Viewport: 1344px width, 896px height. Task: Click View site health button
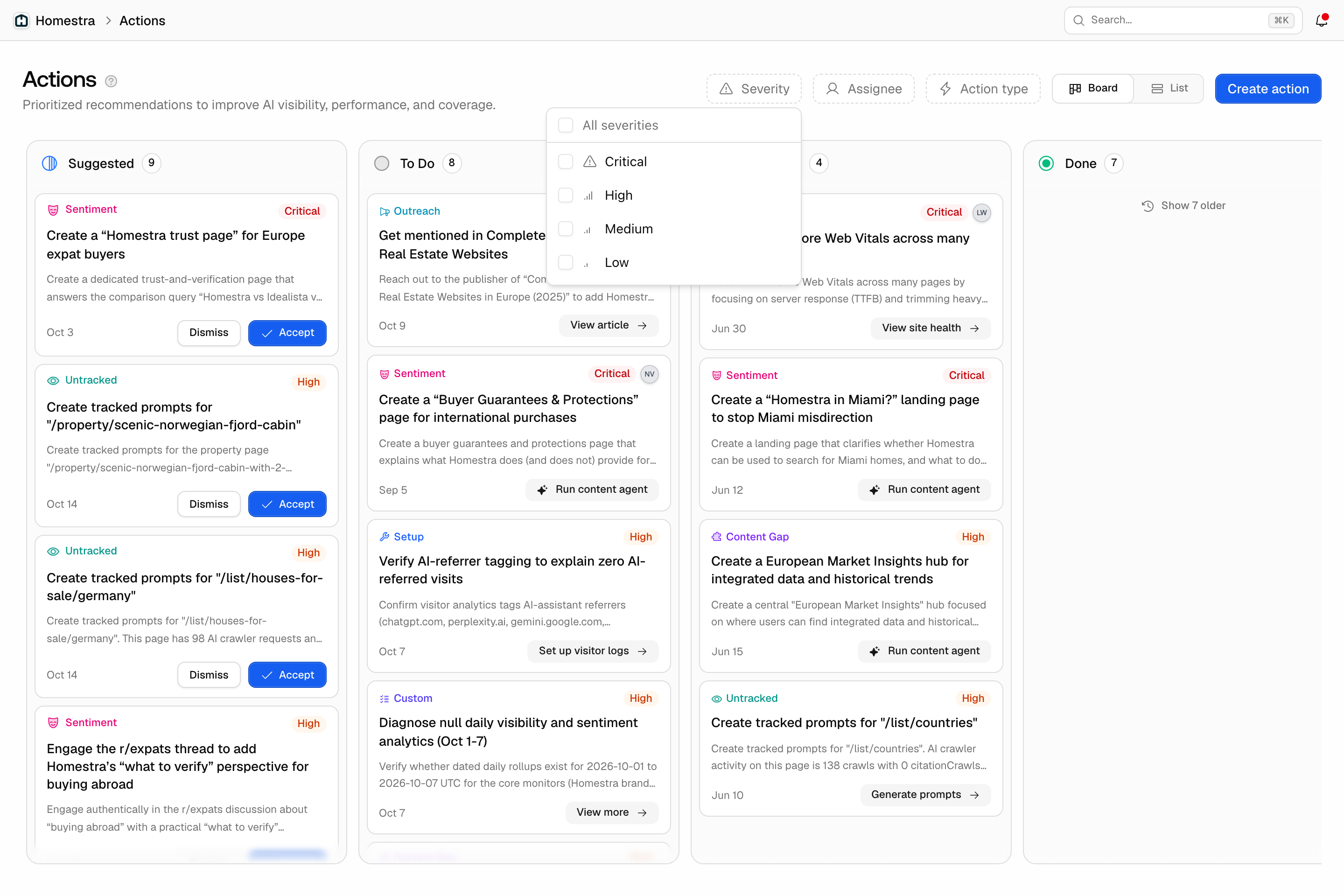(930, 328)
